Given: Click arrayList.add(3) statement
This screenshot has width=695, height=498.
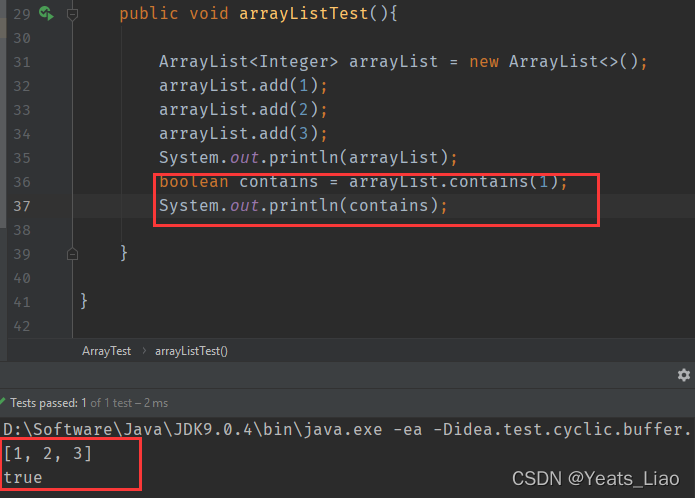Looking at the screenshot, I should (243, 133).
